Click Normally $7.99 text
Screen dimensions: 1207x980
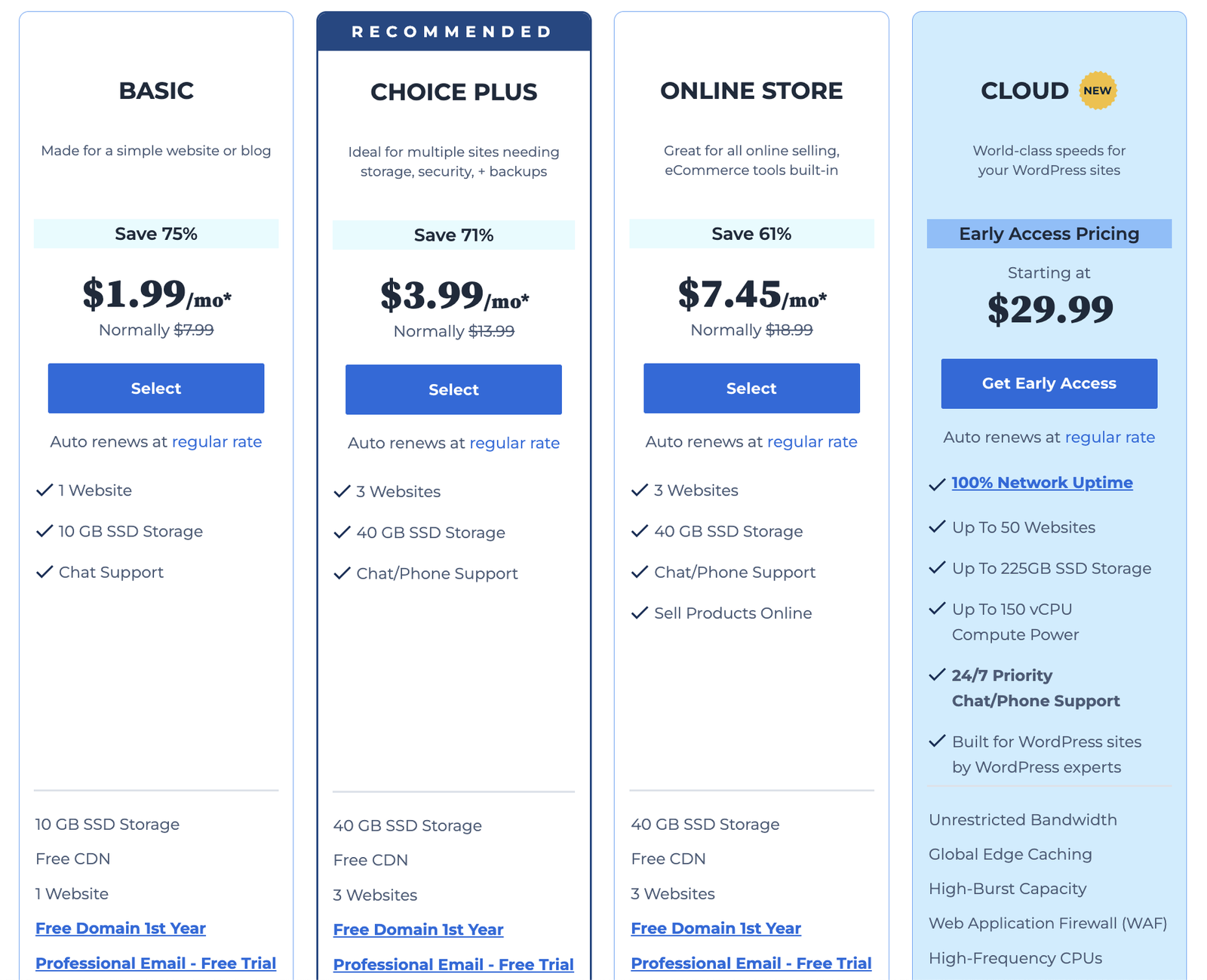[x=156, y=330]
